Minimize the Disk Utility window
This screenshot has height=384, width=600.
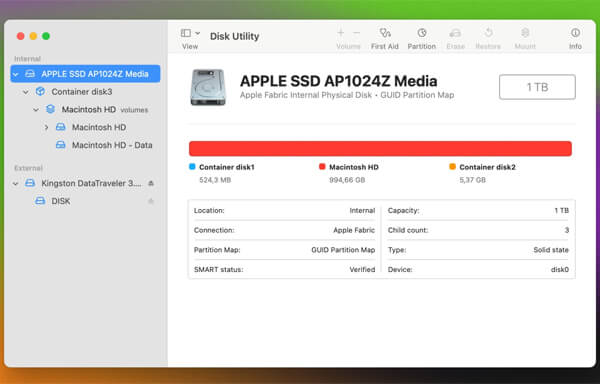[x=33, y=36]
